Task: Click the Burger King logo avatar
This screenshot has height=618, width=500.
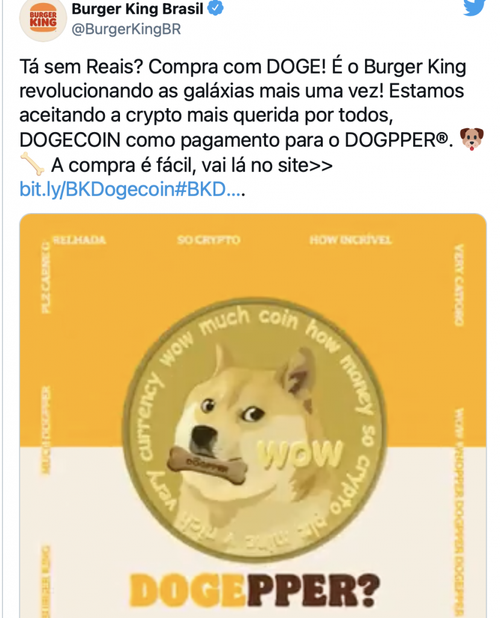Action: (x=43, y=19)
